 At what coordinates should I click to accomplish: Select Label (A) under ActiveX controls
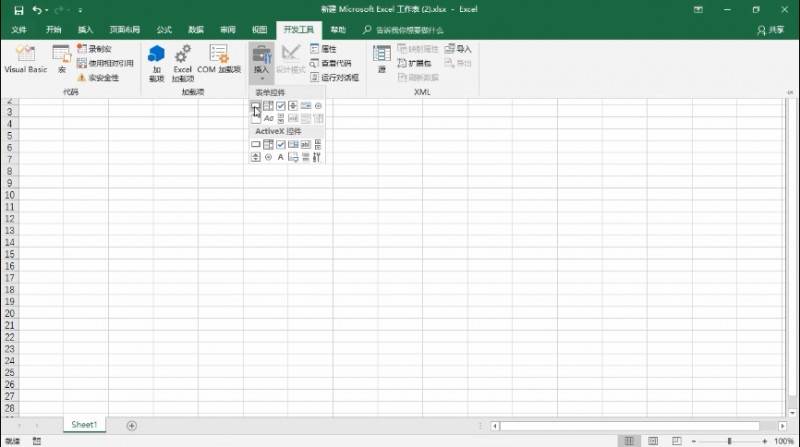(x=281, y=157)
